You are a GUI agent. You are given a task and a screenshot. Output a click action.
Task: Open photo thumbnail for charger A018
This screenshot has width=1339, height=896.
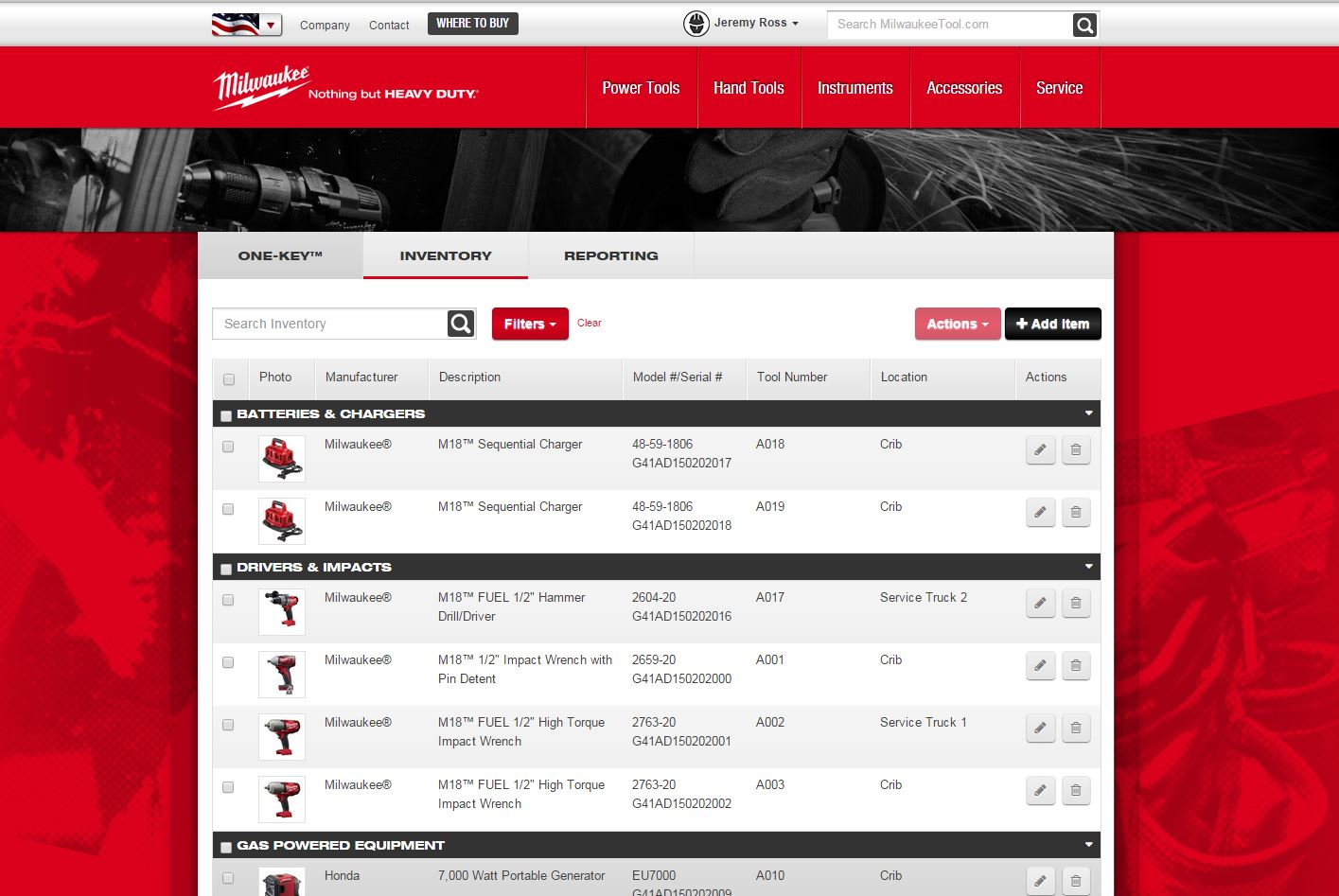coord(282,459)
